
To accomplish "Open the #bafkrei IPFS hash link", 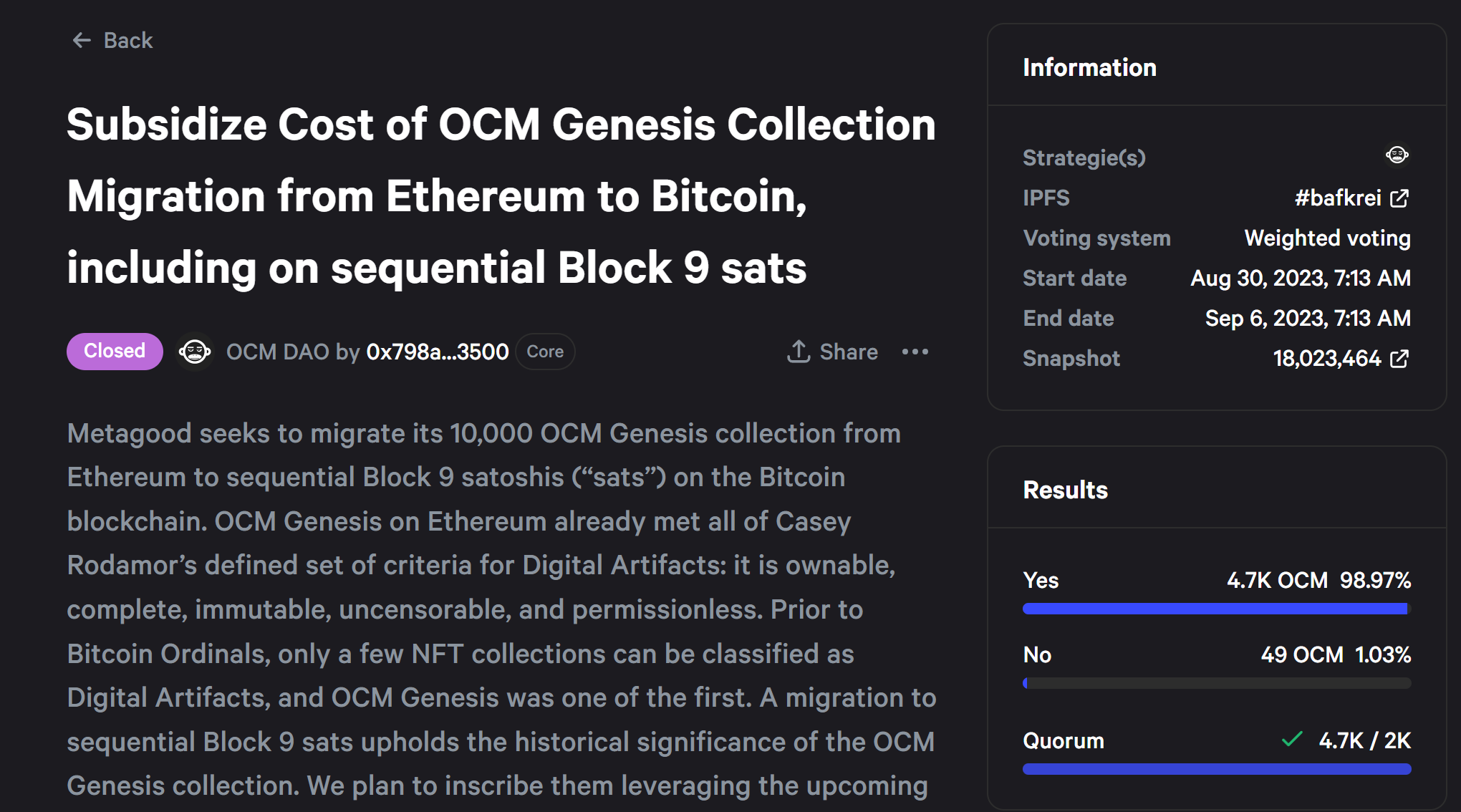I will click(1337, 198).
